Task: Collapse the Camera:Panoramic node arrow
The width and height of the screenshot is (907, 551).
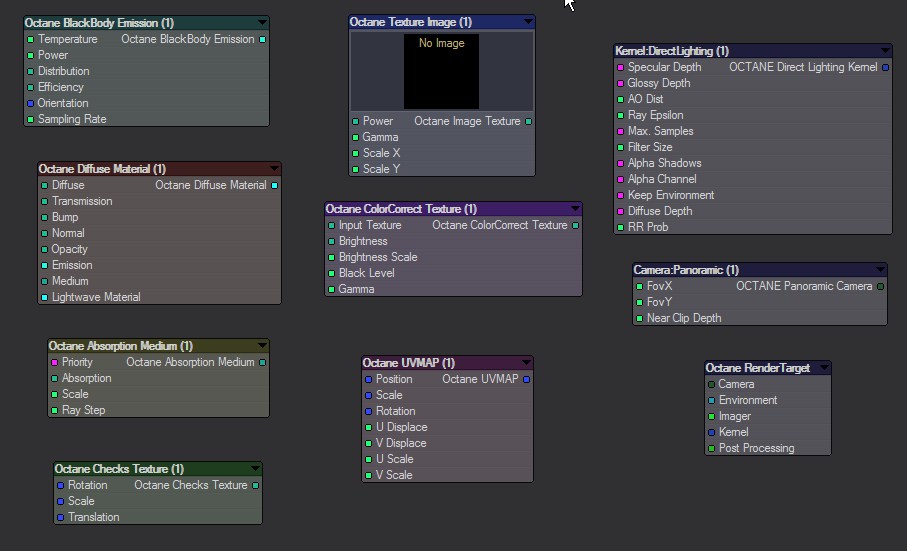Action: 880,269
